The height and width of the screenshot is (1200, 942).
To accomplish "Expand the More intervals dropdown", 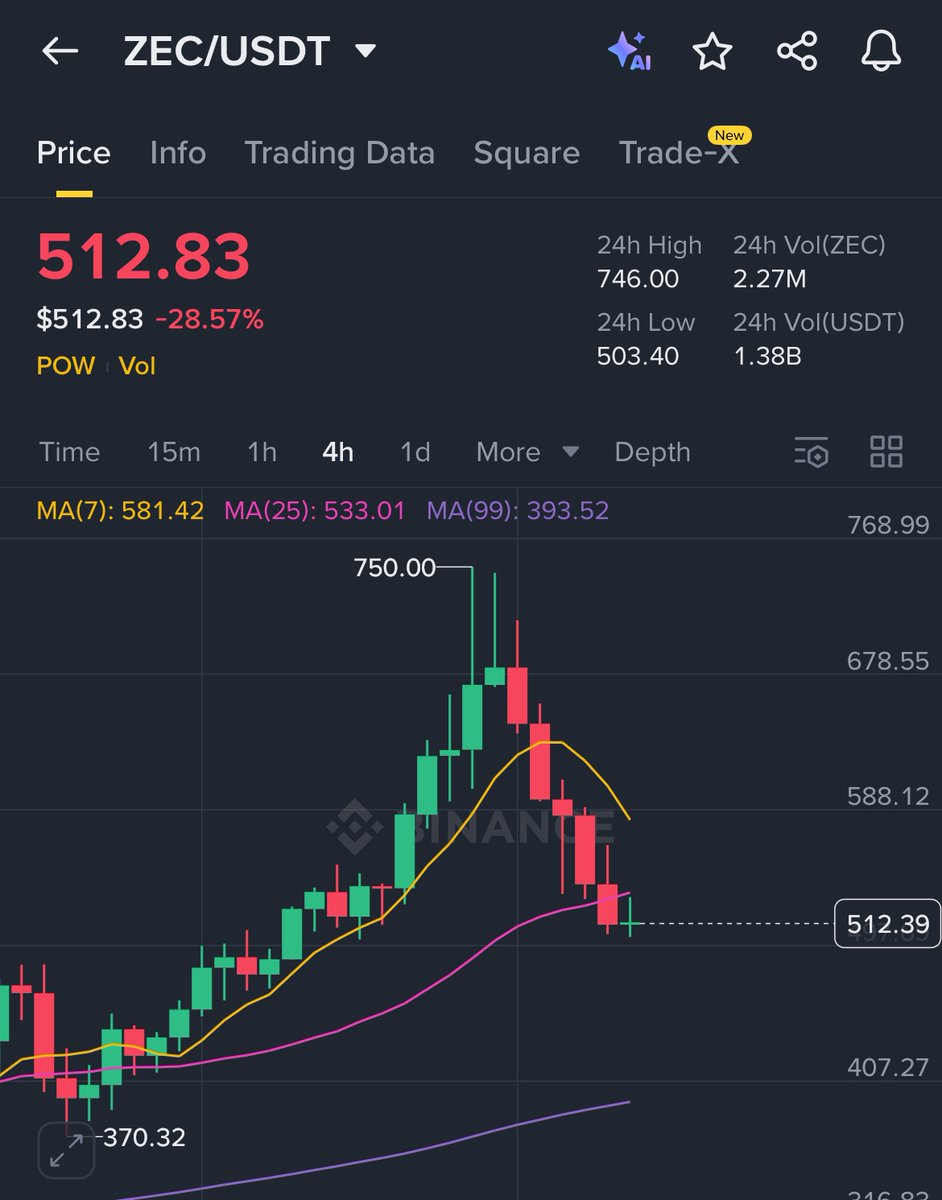I will [x=527, y=452].
